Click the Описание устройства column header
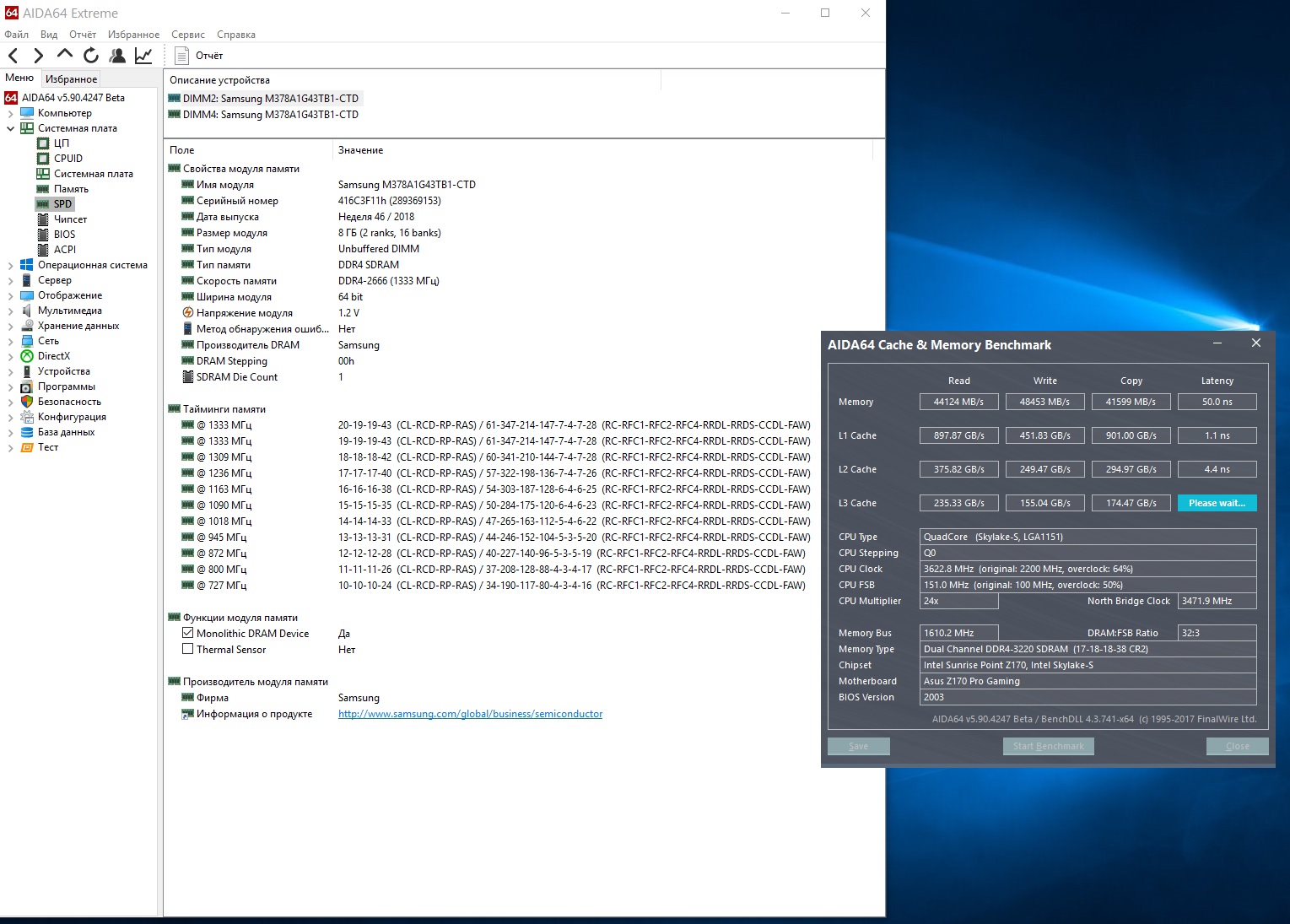 tap(219, 80)
